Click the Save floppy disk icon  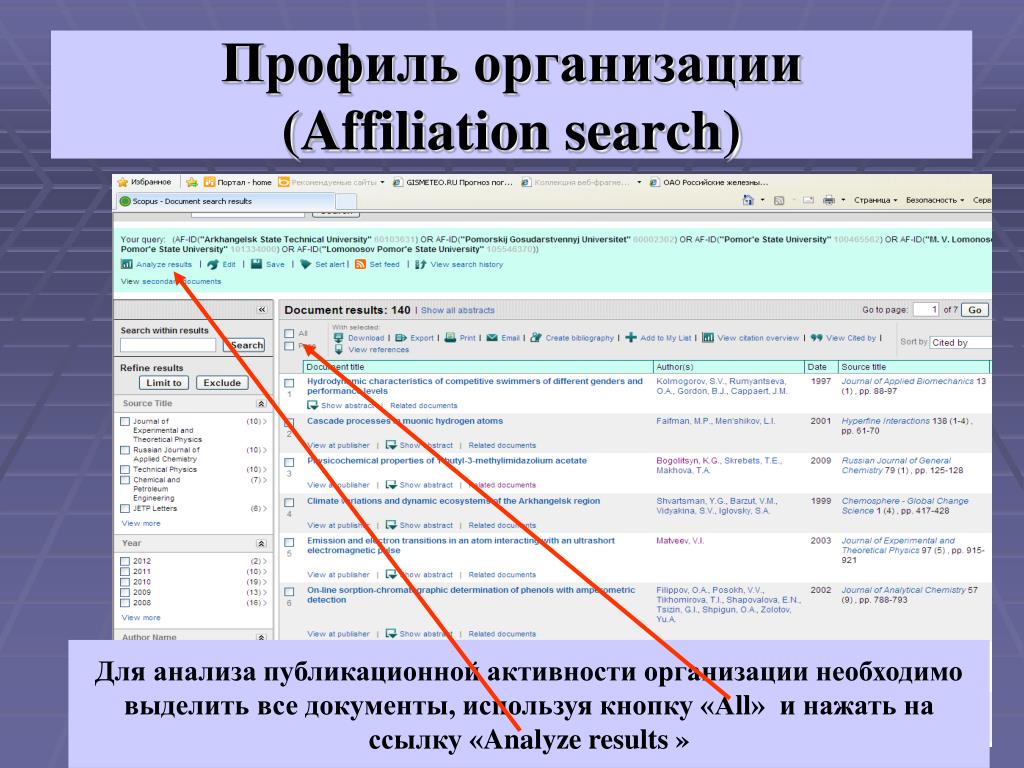[257, 264]
